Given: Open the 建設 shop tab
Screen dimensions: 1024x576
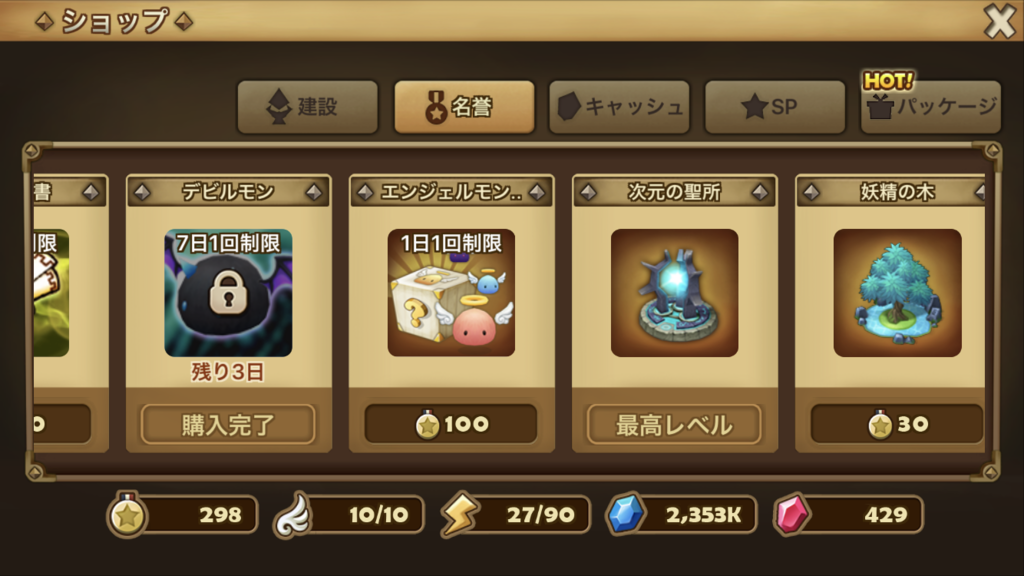Looking at the screenshot, I should (x=308, y=107).
